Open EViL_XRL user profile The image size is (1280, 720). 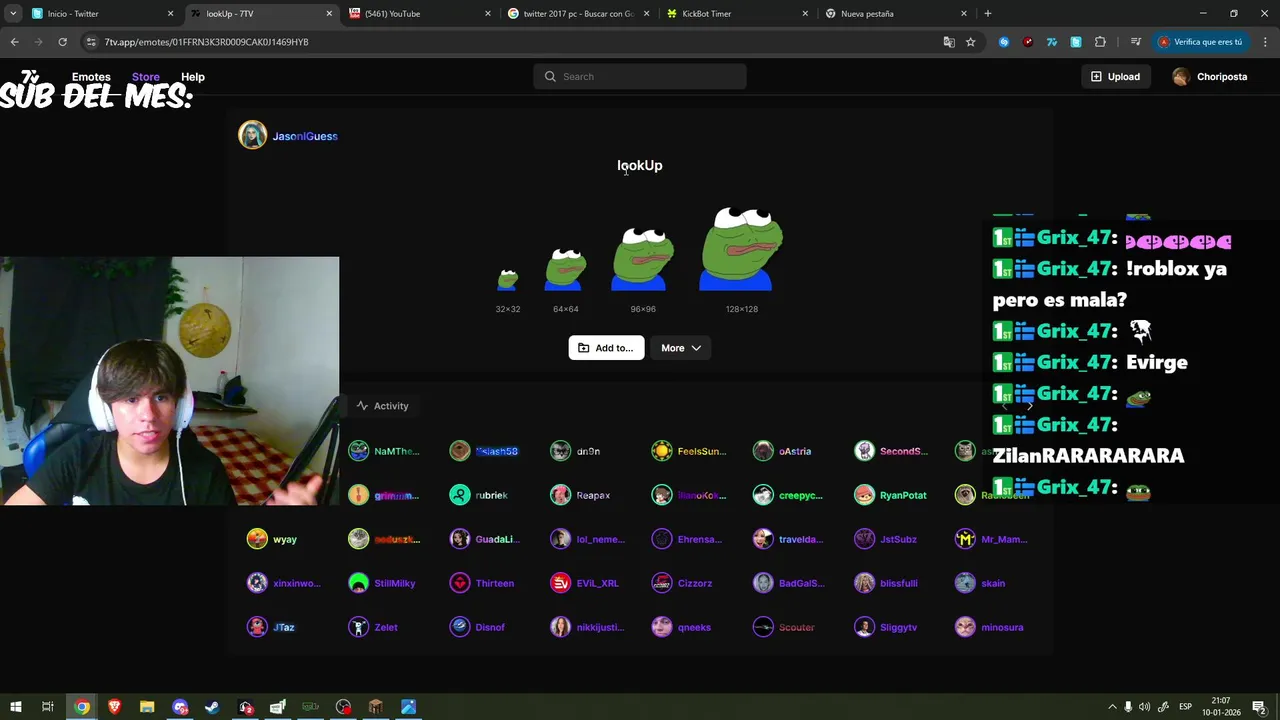(x=585, y=583)
